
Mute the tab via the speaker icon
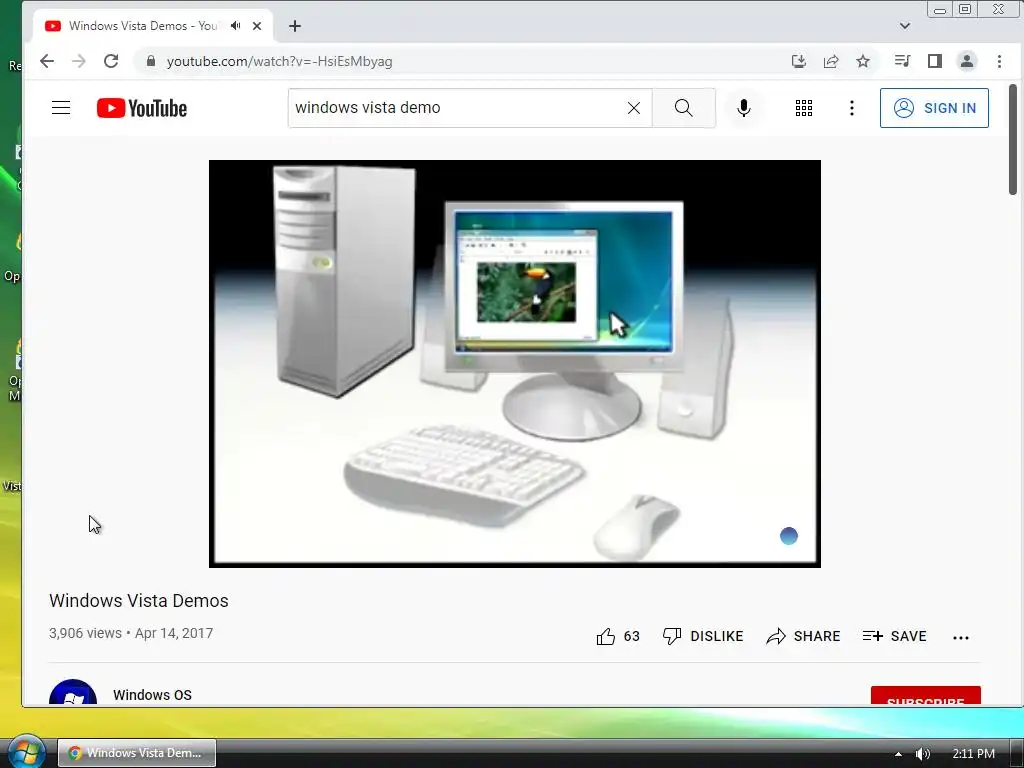(235, 25)
